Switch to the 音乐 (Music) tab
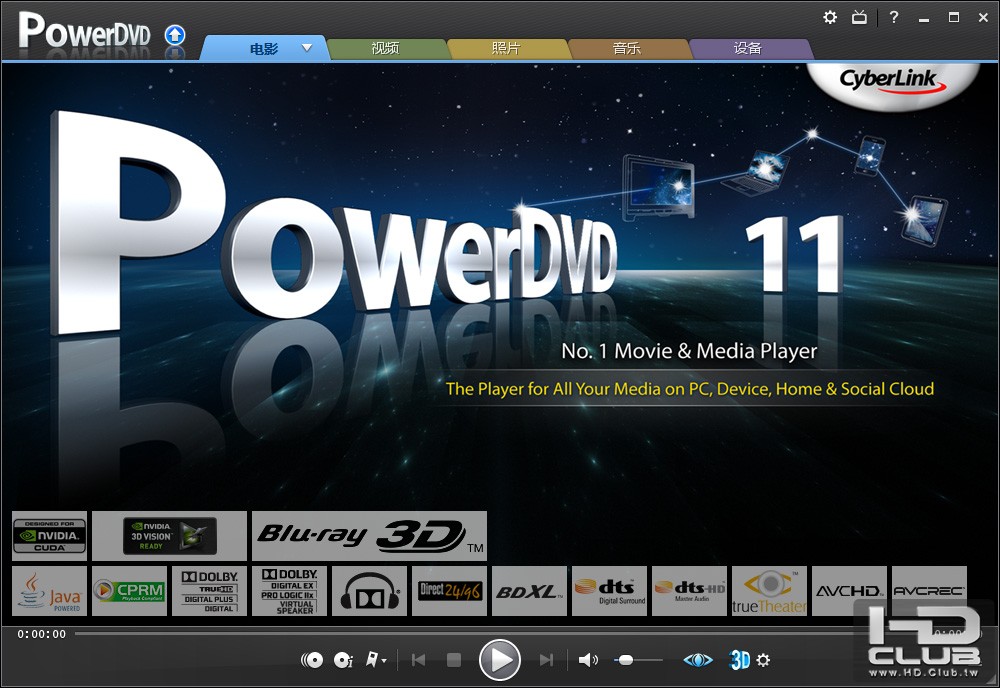This screenshot has width=1000, height=688. coord(626,48)
